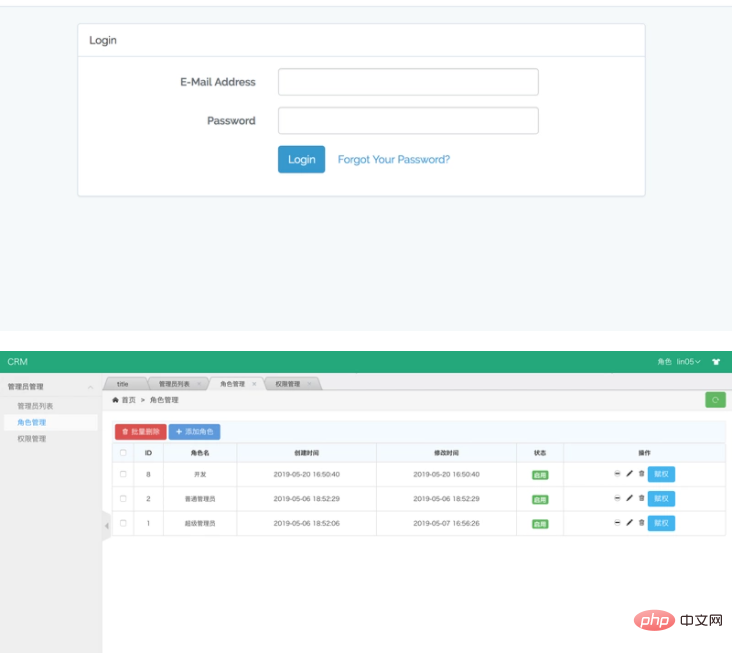This screenshot has width=733, height=653.
Task: Close the 管理员列表 tab
Action: click(x=199, y=384)
